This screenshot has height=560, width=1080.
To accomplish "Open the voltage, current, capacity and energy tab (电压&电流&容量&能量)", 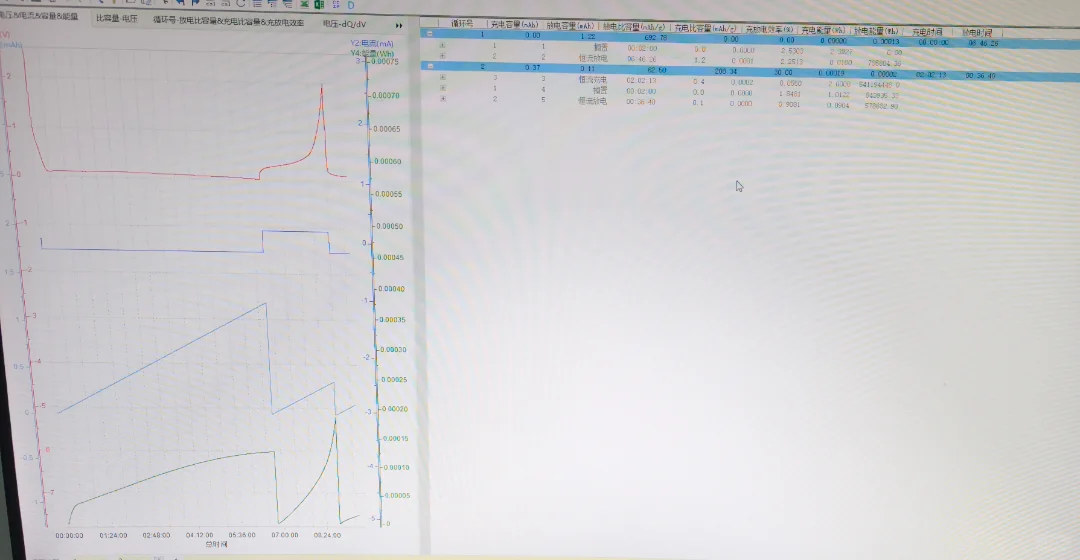I will 40,16.
